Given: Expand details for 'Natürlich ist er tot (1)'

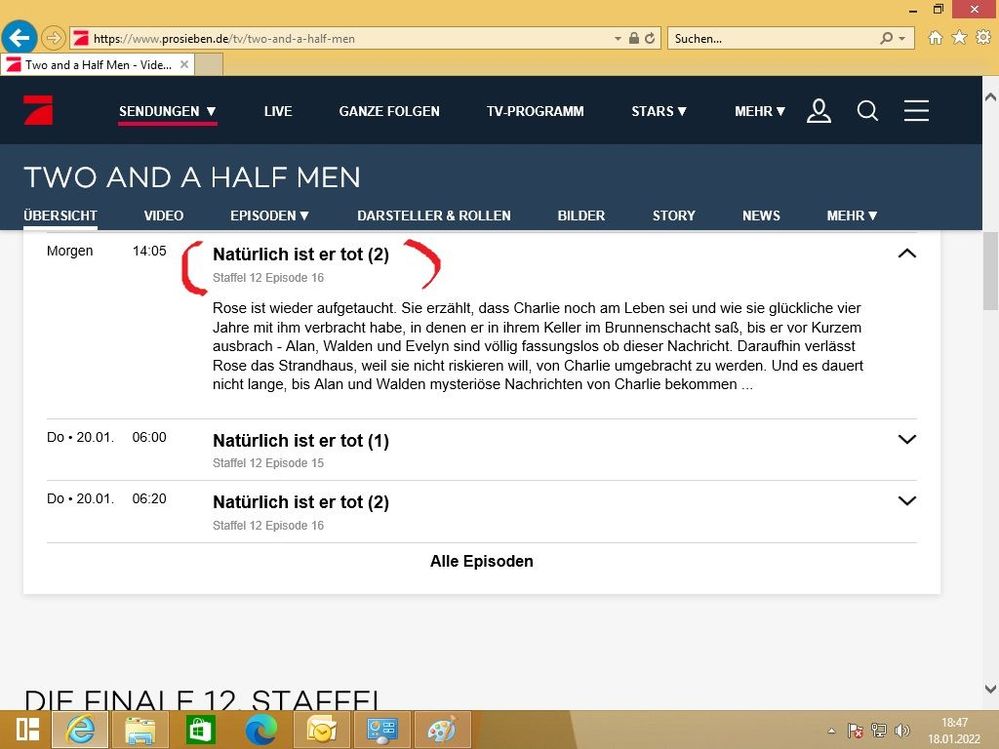Looking at the screenshot, I should pyautogui.click(x=906, y=439).
